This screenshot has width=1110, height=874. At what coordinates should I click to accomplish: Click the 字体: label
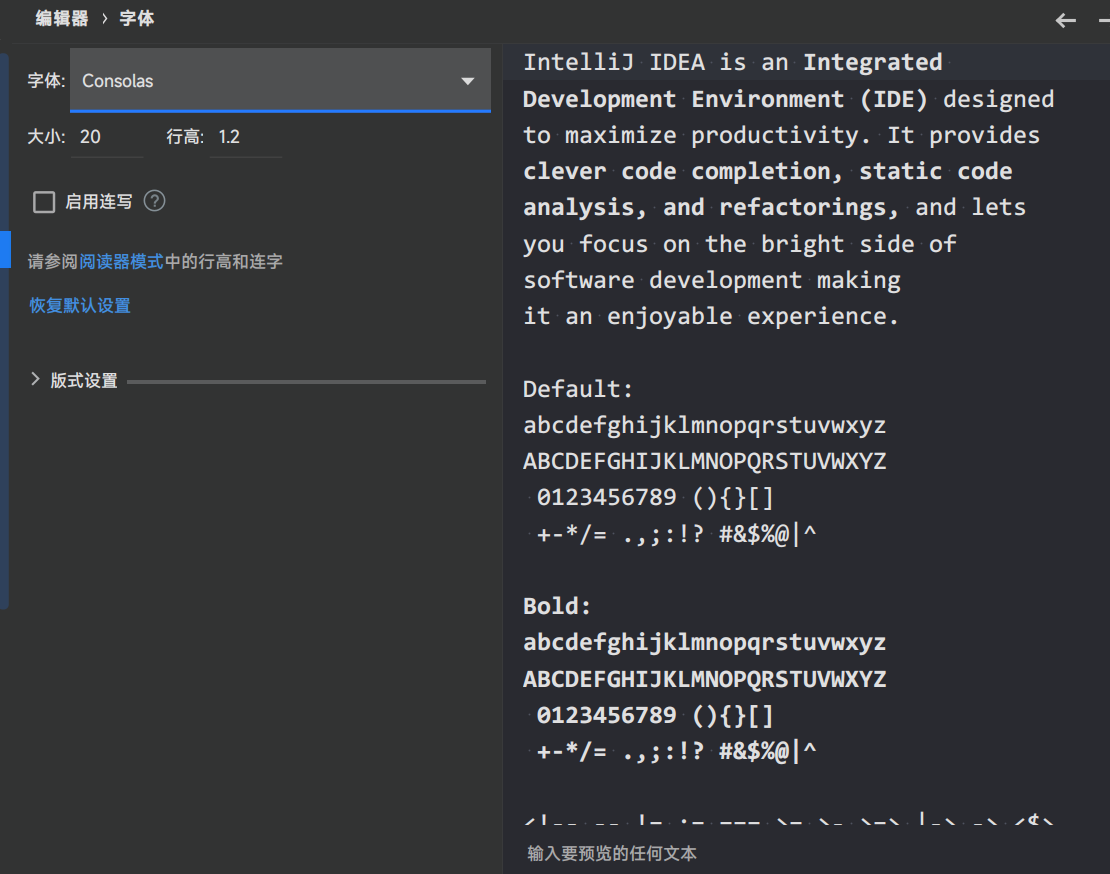coord(47,81)
